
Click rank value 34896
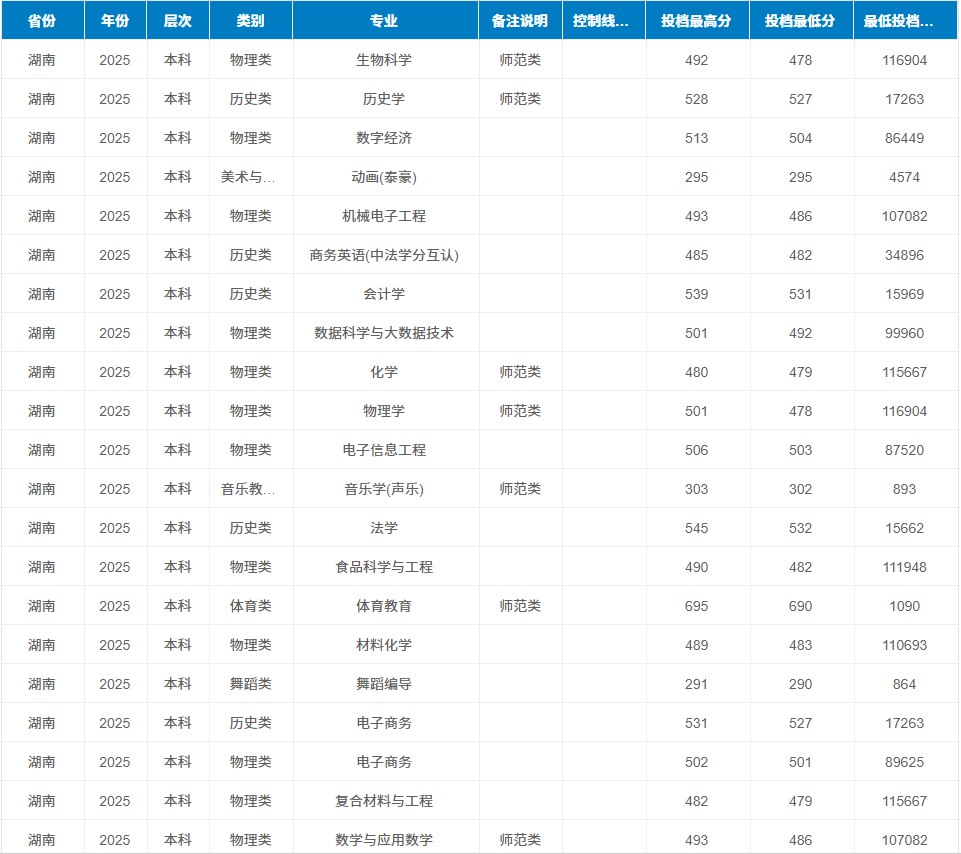(905, 255)
